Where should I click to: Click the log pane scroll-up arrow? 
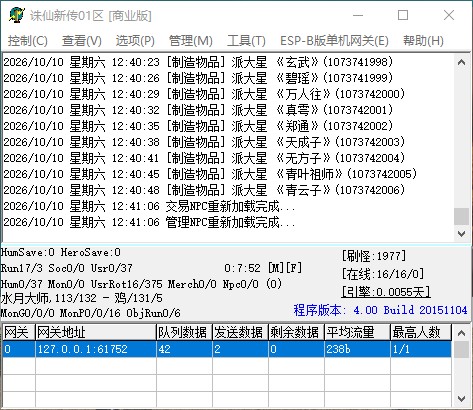coord(462,62)
